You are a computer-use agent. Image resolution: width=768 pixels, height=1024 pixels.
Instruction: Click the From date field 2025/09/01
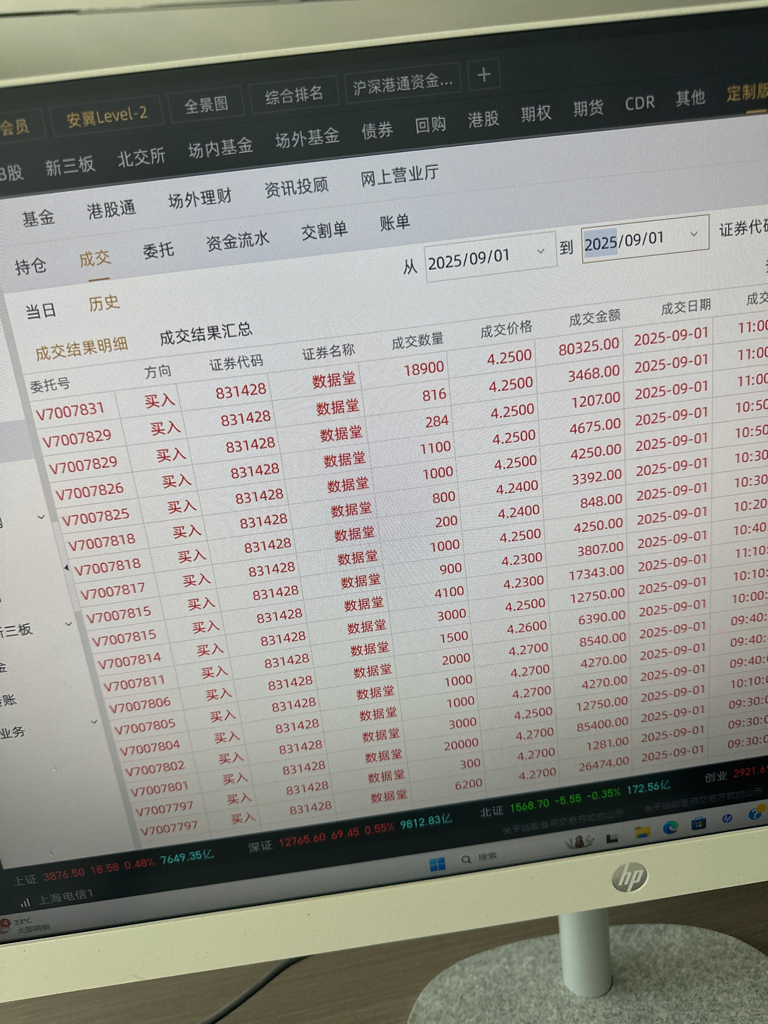(490, 257)
